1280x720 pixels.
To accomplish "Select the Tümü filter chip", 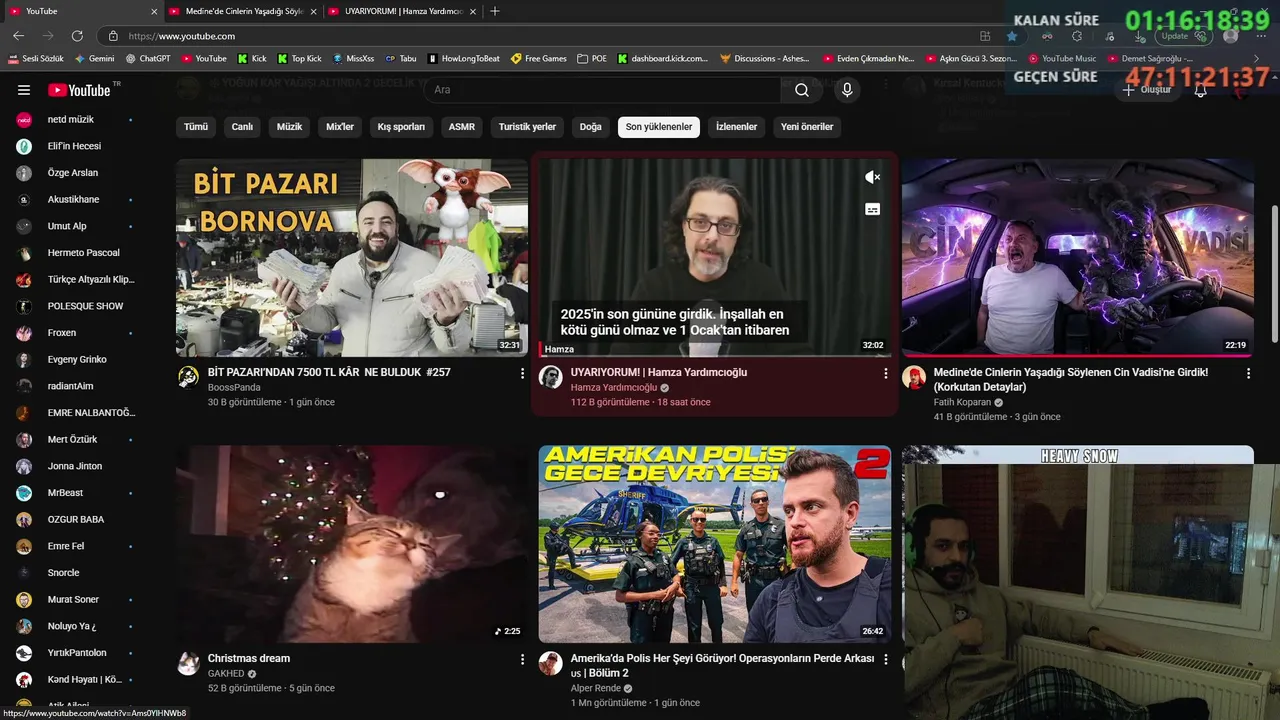I will [196, 127].
